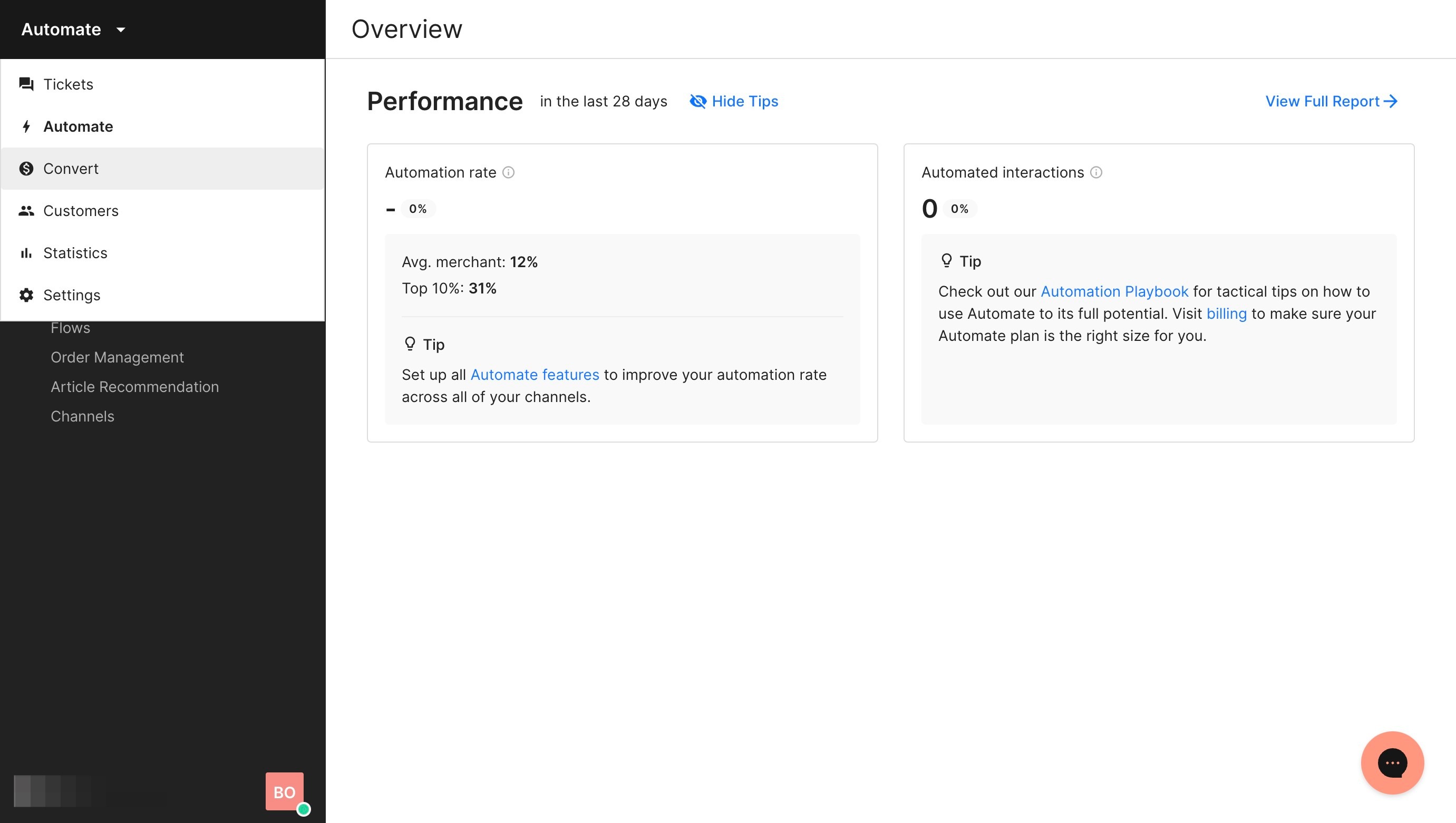Open the View Full Report link

1331,101
